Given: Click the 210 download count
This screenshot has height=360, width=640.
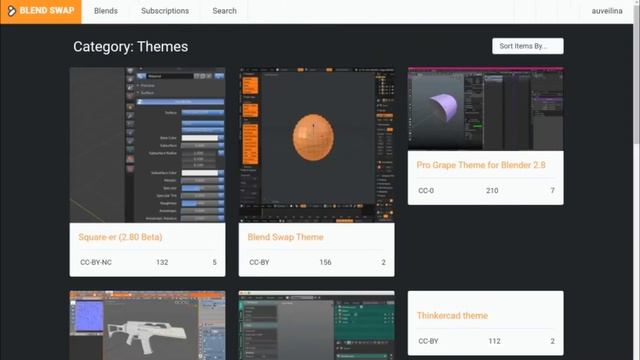Looking at the screenshot, I should (492, 191).
